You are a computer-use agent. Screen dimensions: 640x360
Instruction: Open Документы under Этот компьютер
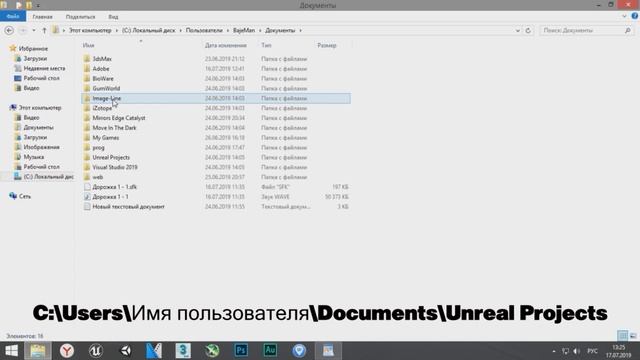38,127
